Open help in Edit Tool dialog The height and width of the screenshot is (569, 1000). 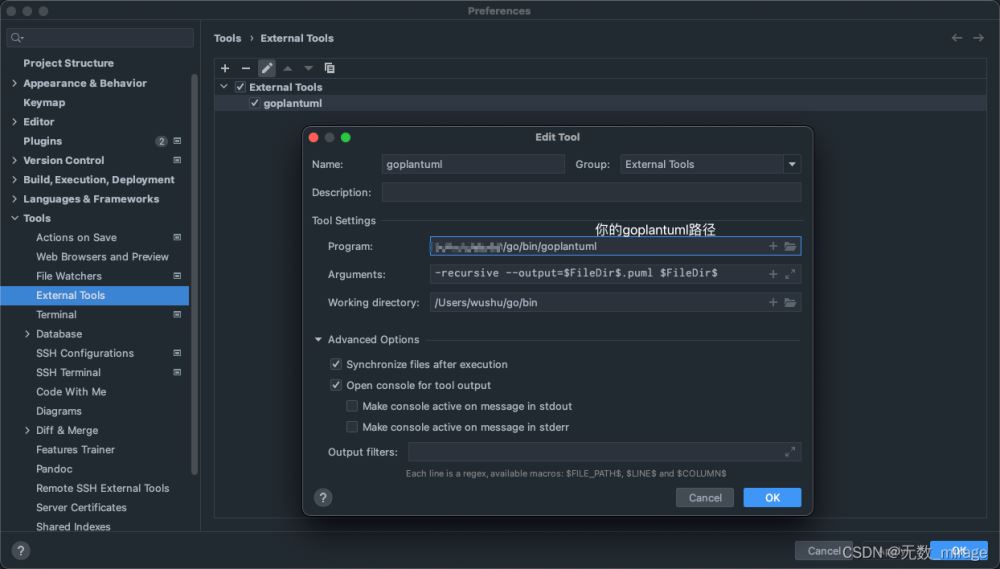point(323,498)
